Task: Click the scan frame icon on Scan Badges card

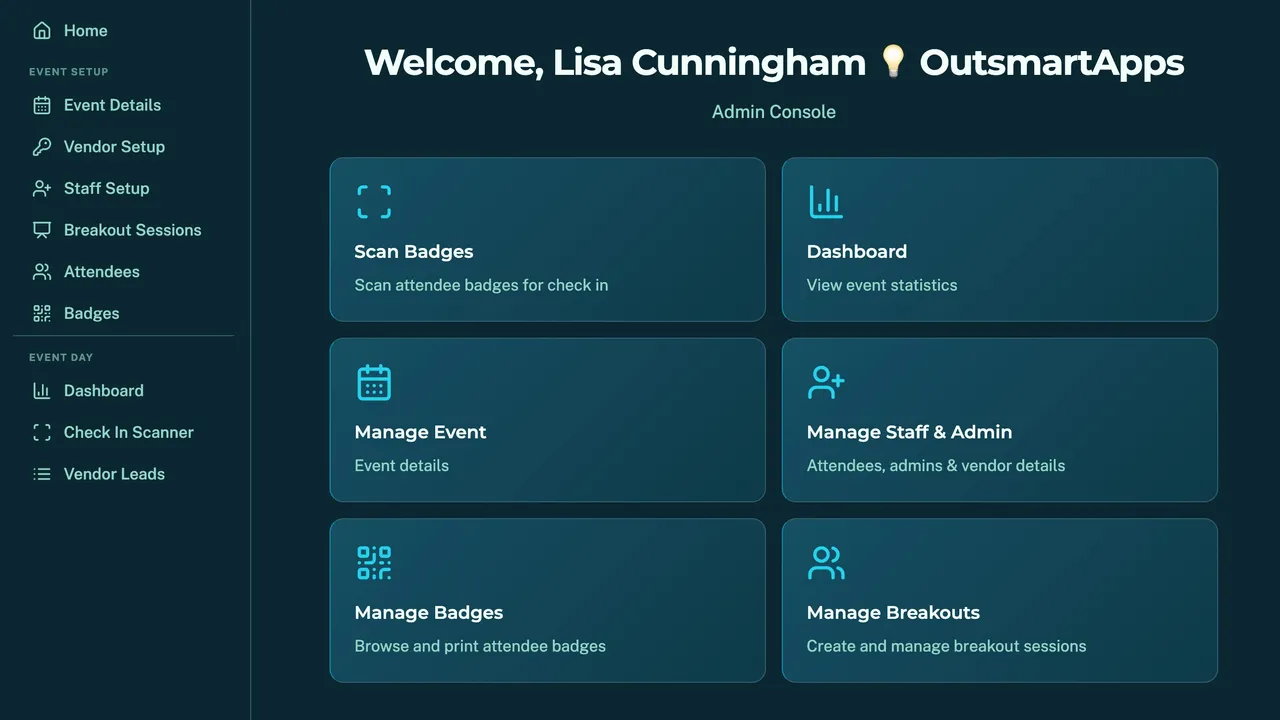Action: tap(374, 202)
